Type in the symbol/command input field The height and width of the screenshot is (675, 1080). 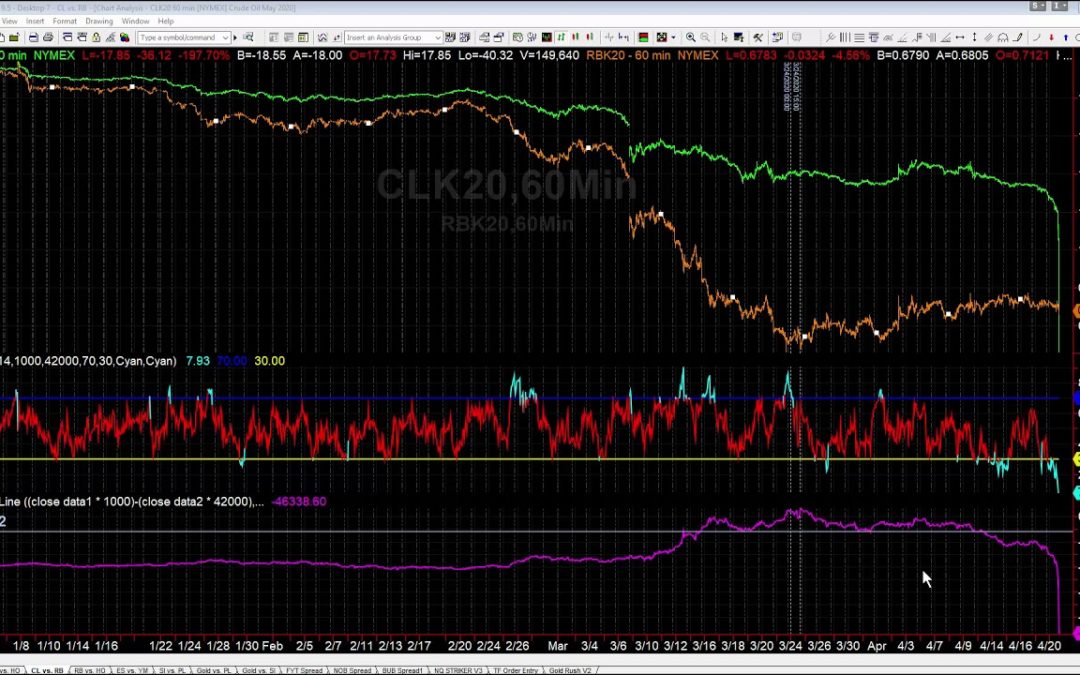click(x=181, y=37)
